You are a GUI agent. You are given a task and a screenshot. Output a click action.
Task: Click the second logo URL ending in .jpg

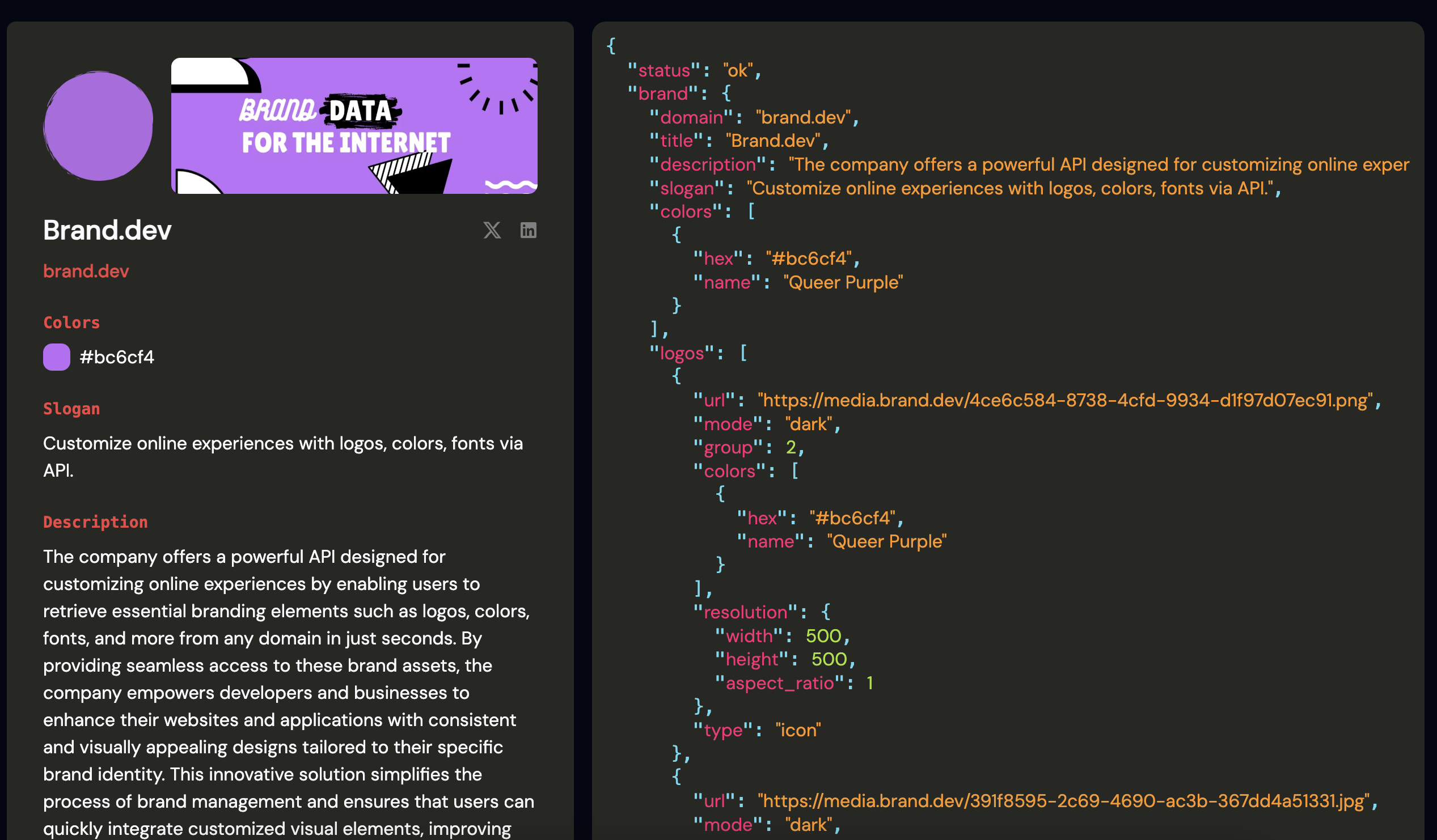[x=1063, y=801]
